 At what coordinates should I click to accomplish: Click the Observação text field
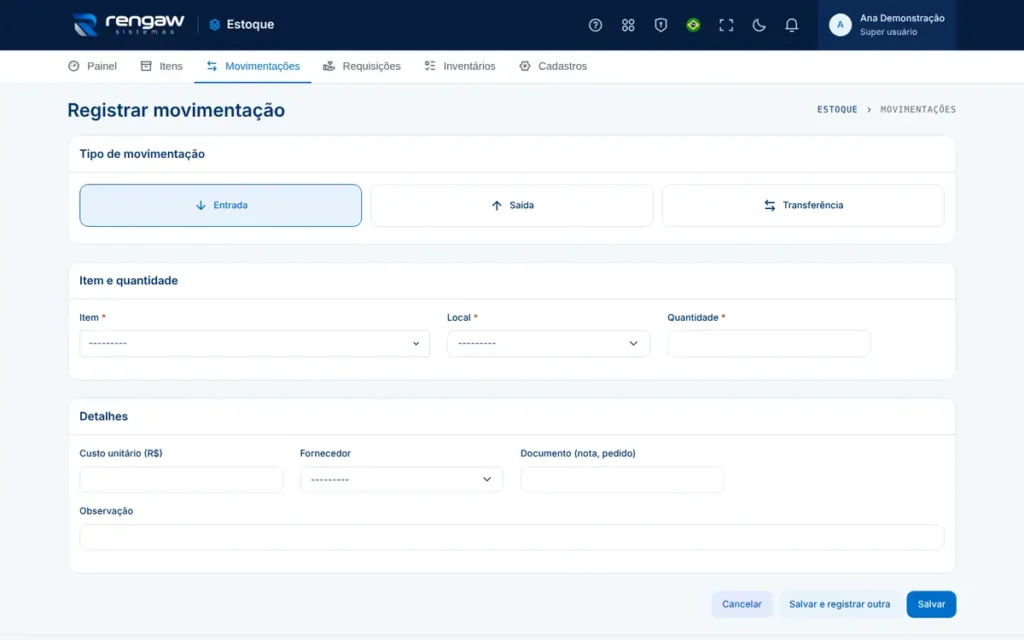512,537
